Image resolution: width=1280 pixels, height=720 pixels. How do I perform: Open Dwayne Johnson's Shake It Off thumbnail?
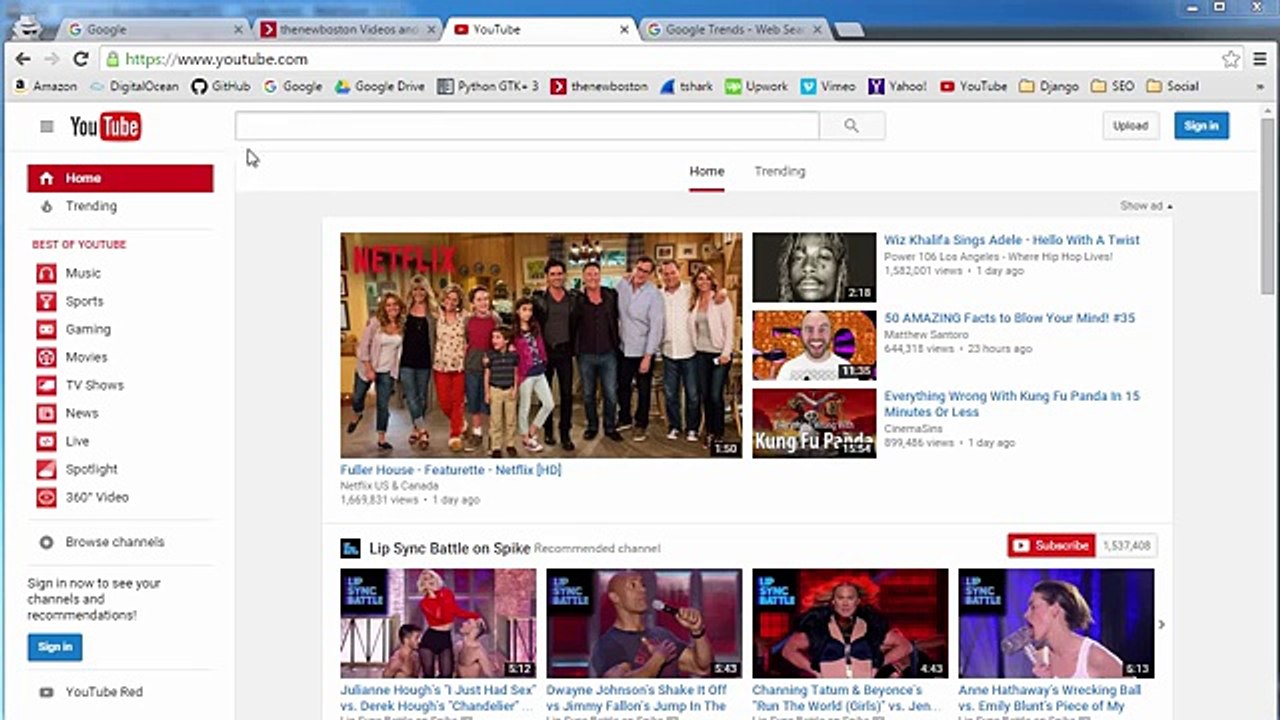coord(644,624)
